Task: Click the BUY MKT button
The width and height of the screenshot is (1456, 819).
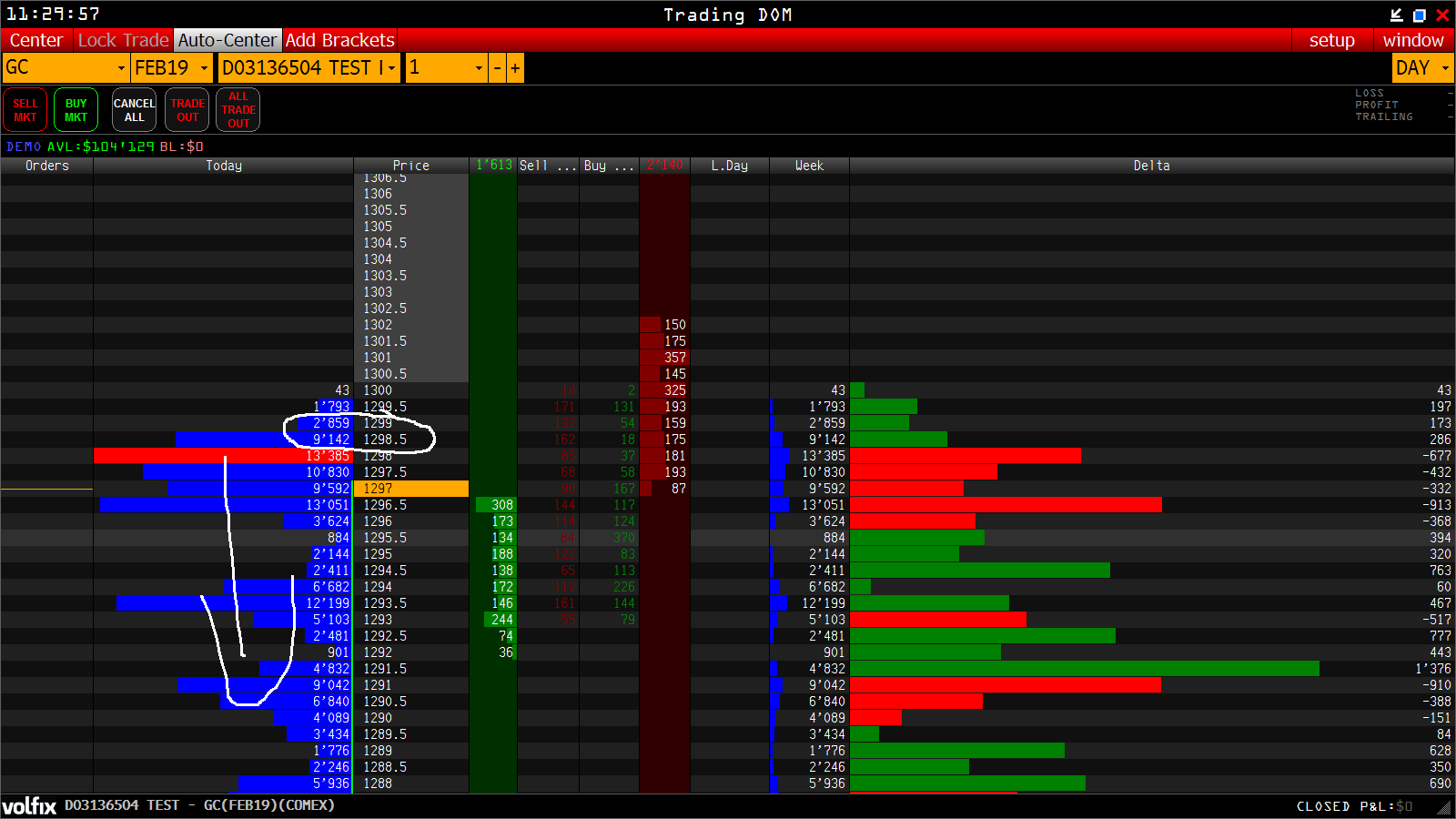Action: coord(76,110)
